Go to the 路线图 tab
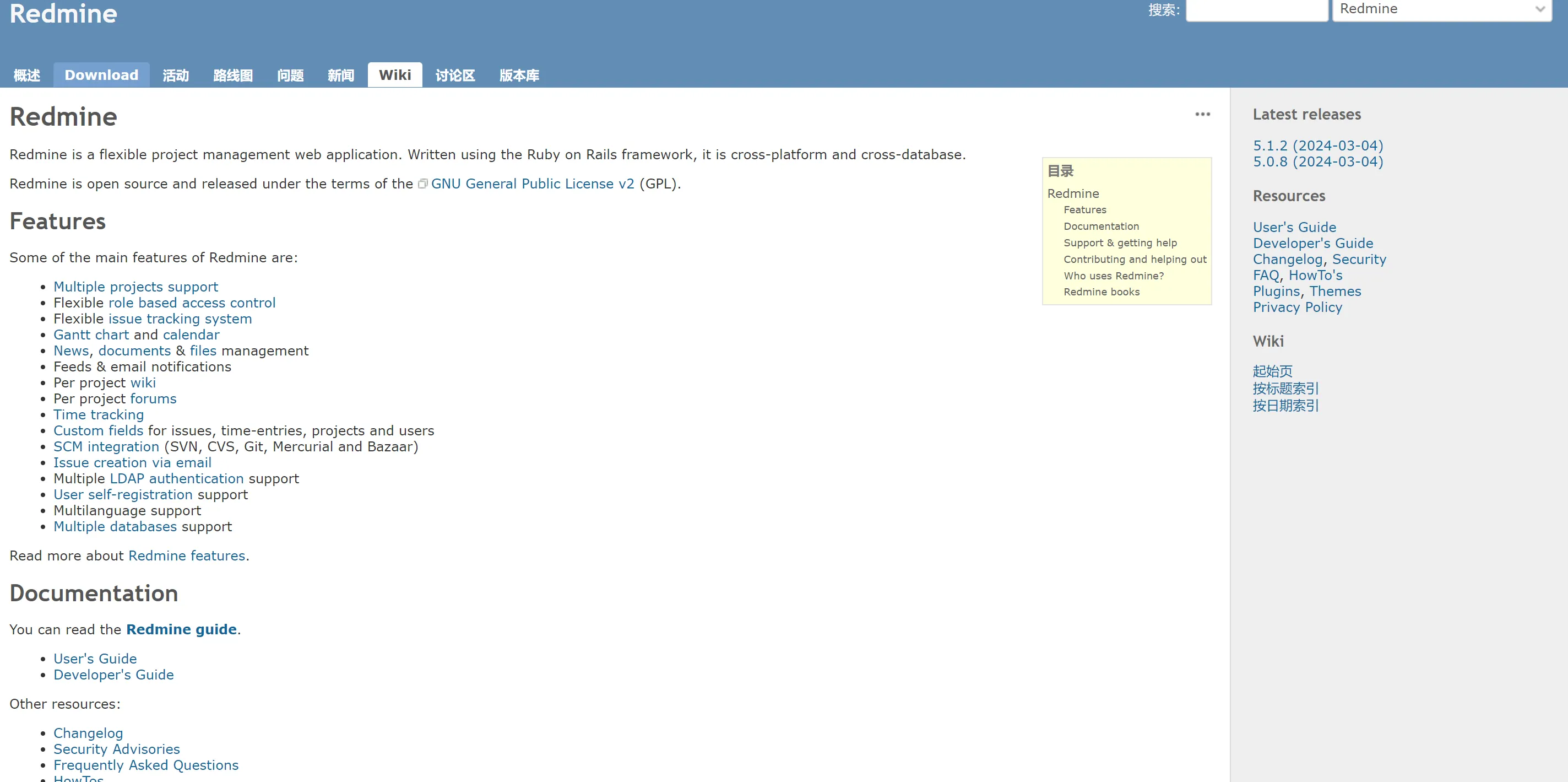The image size is (1568, 782). tap(232, 75)
